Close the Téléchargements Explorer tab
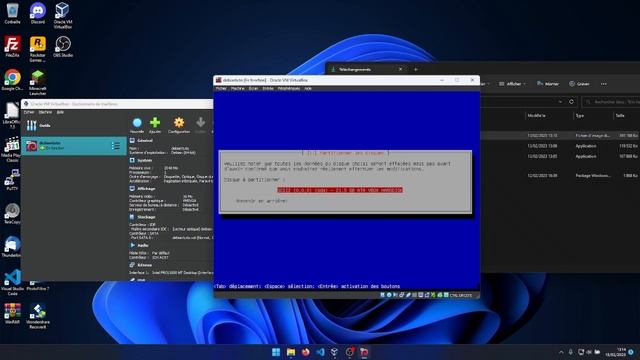 [400, 69]
